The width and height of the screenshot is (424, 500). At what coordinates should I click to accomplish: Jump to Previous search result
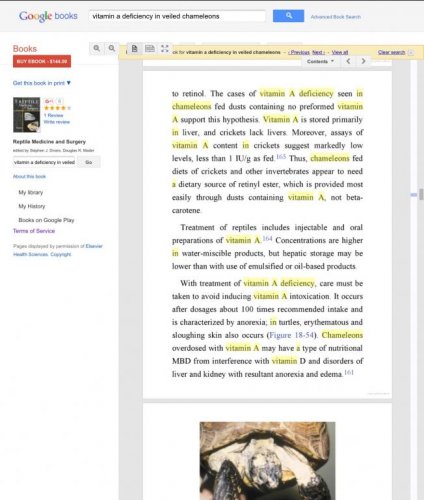point(299,52)
